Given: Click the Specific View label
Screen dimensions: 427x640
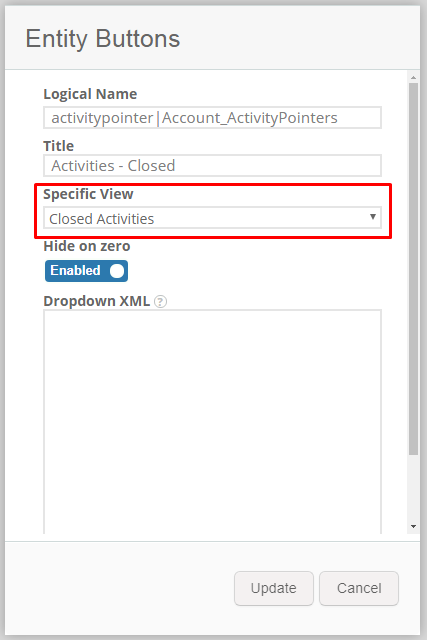Looking at the screenshot, I should tap(88, 194).
